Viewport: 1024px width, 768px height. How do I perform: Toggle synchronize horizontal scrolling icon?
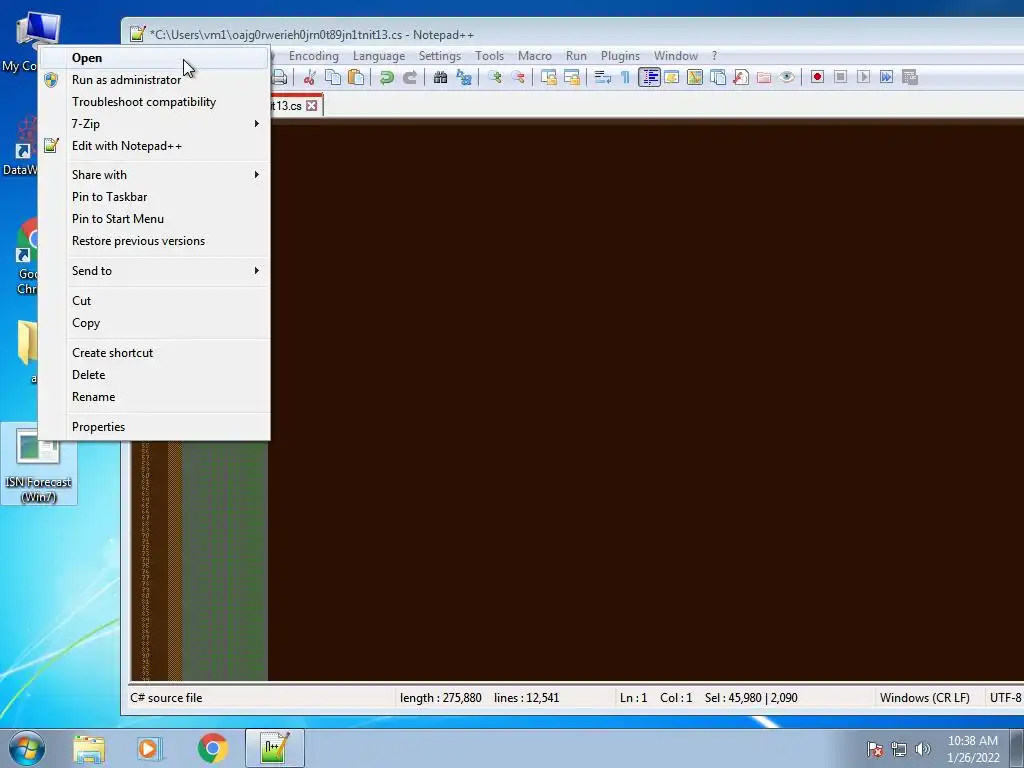point(572,77)
